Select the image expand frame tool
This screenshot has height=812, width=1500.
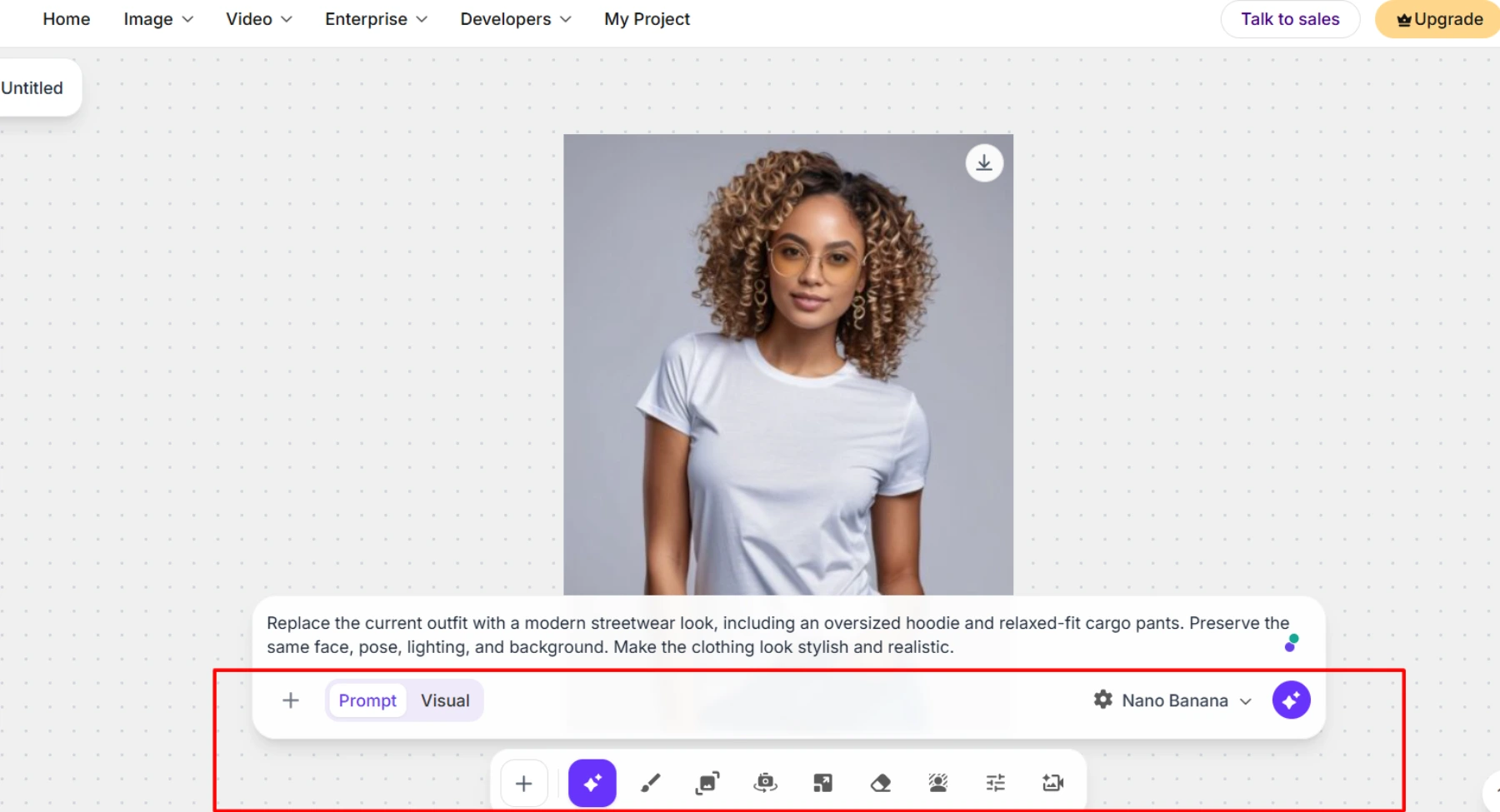coord(707,783)
